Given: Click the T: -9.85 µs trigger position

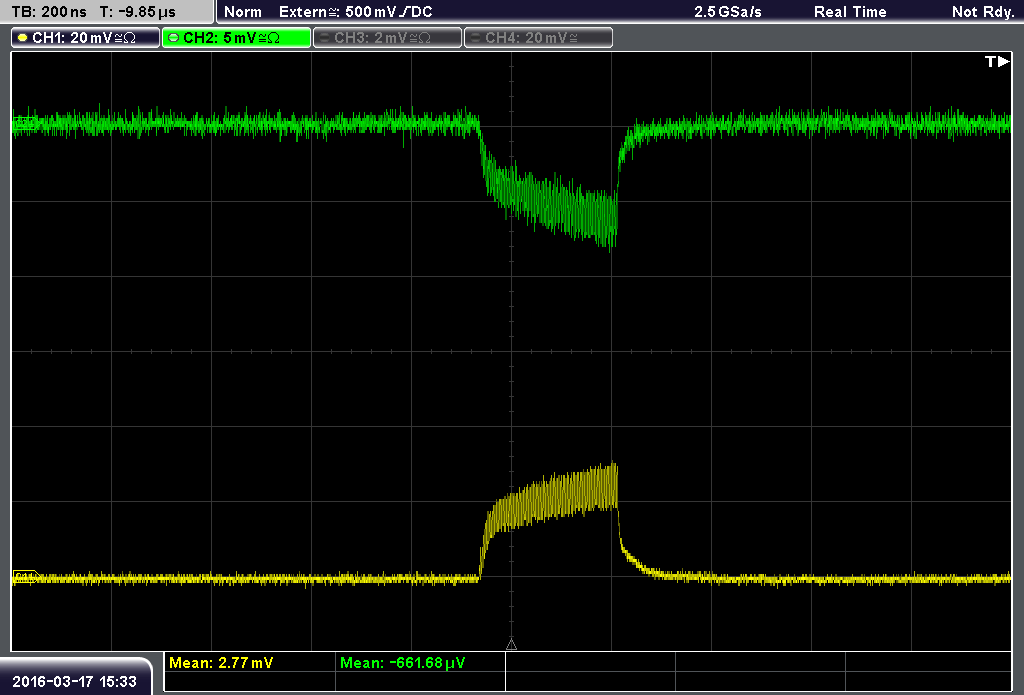Looking at the screenshot, I should point(137,12).
